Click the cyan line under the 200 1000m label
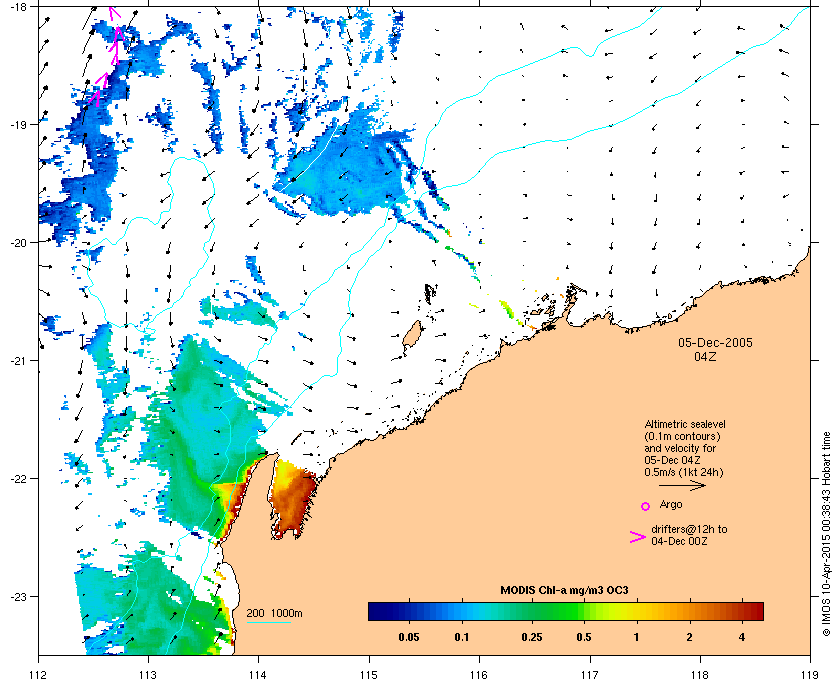The width and height of the screenshot is (840, 680). coord(268,622)
